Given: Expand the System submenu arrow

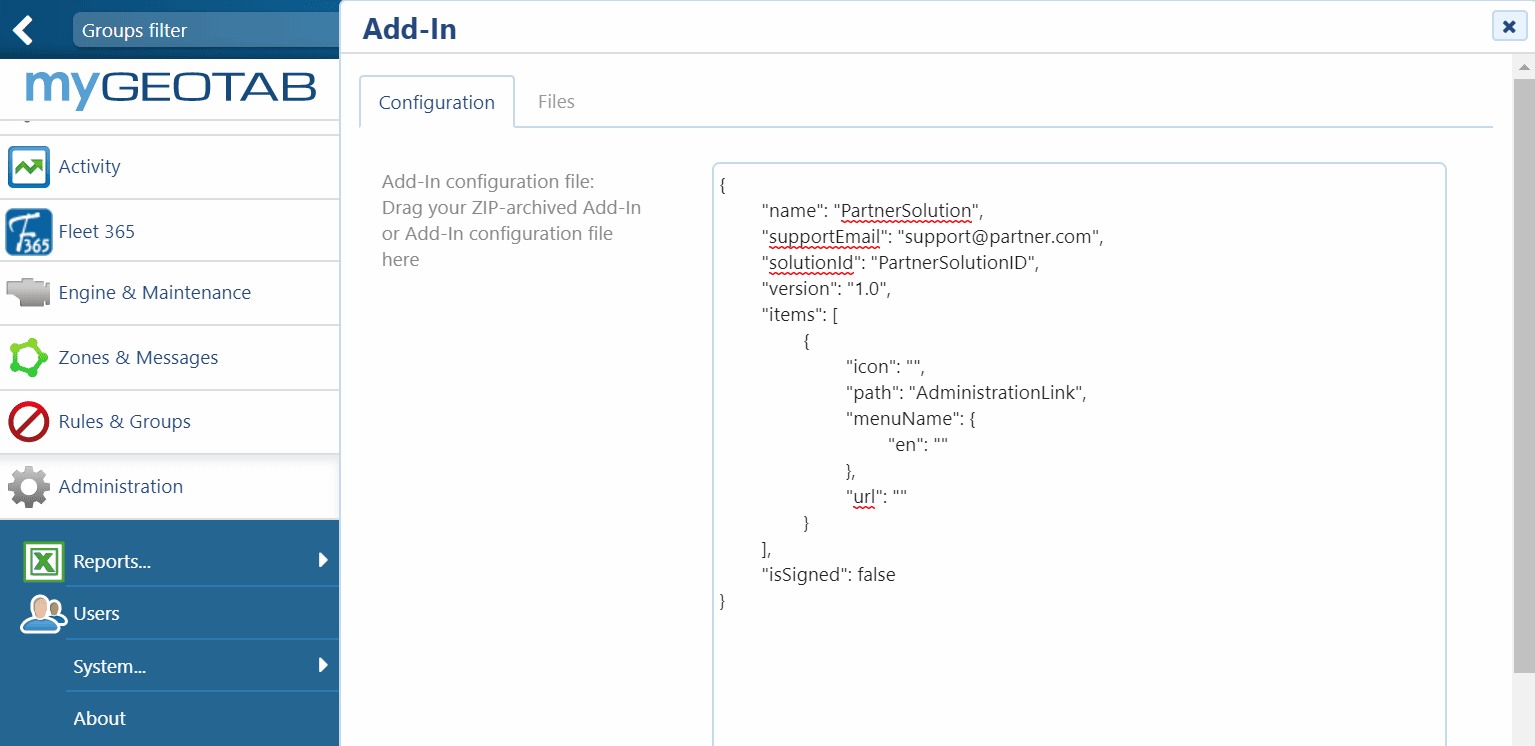Looking at the screenshot, I should (x=323, y=665).
